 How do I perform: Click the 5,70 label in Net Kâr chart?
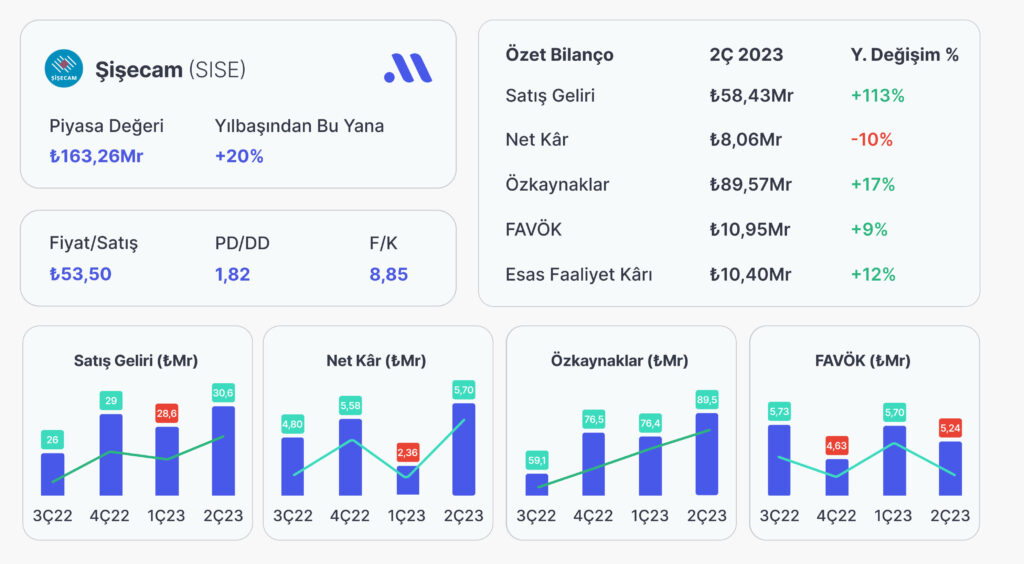click(464, 390)
